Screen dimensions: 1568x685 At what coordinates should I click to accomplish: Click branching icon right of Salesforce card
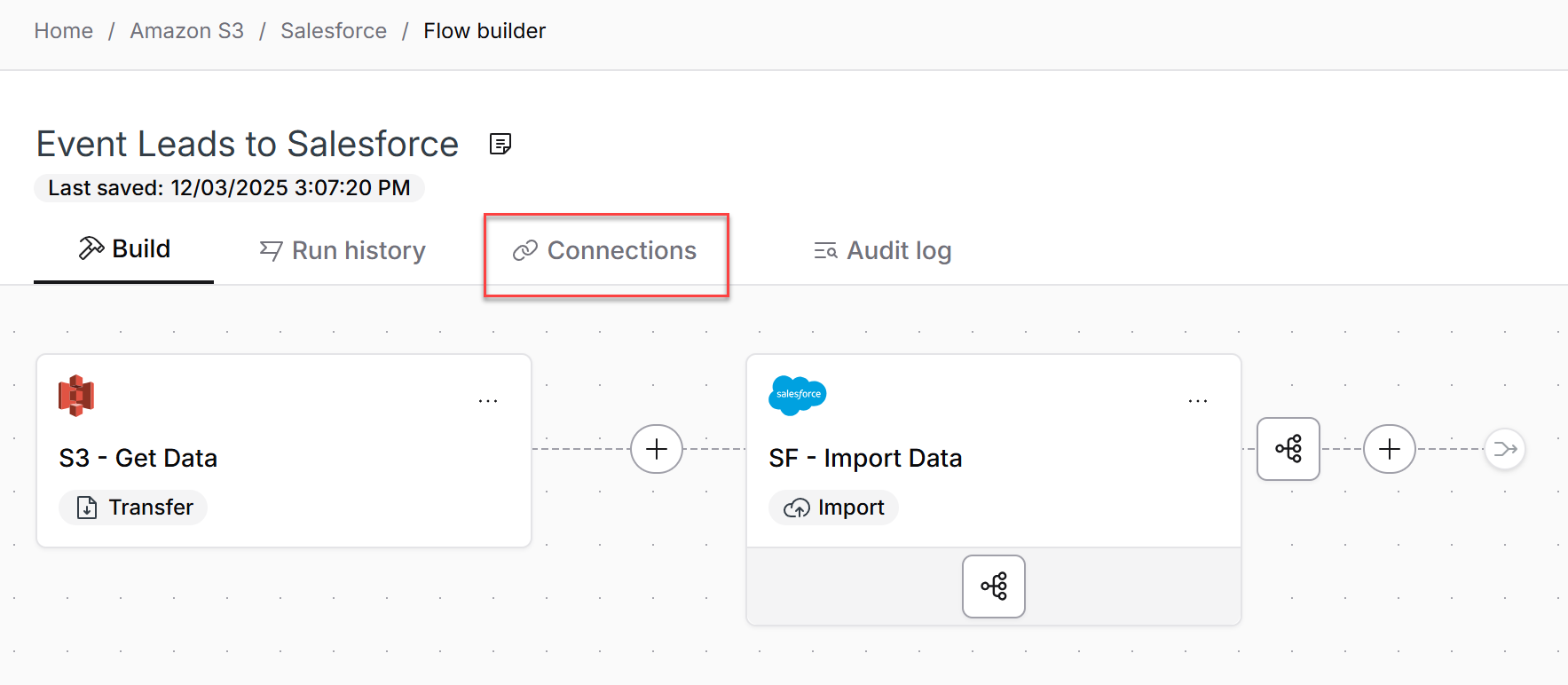pos(1288,449)
